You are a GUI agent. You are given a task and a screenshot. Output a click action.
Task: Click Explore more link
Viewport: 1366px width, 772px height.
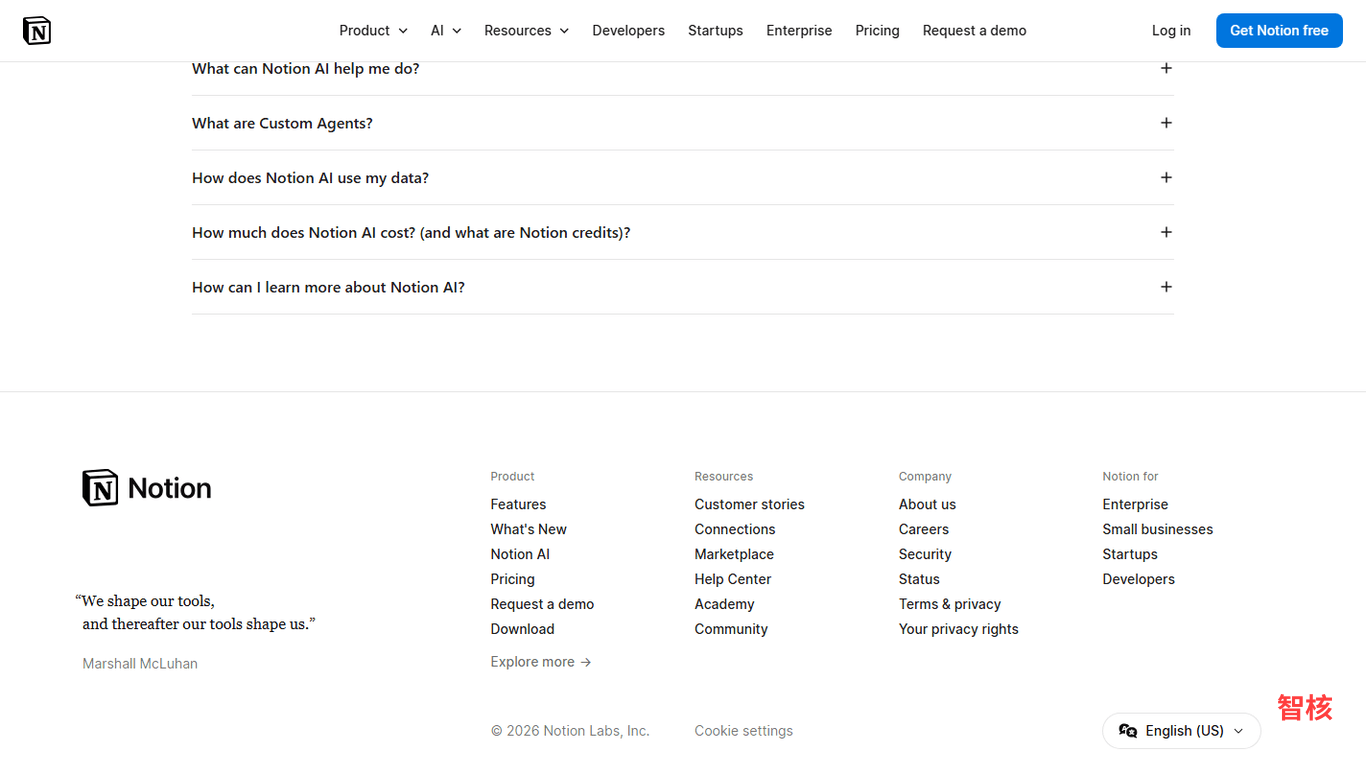[541, 662]
